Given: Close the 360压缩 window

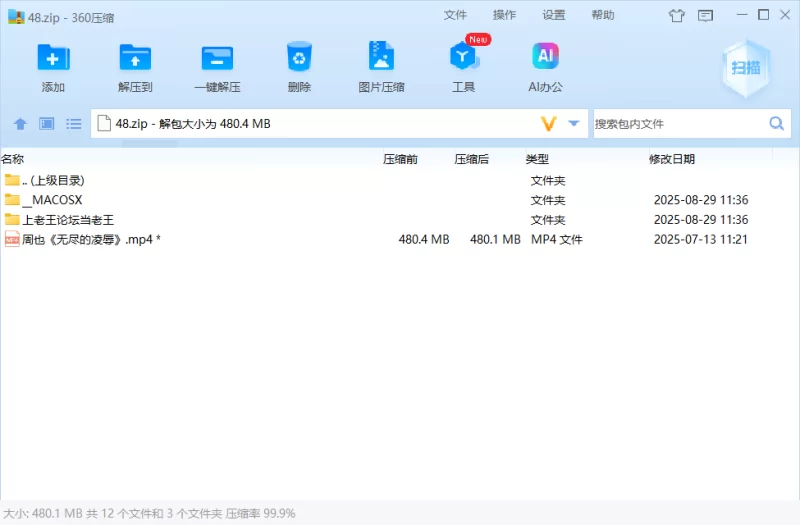Looking at the screenshot, I should click(785, 15).
